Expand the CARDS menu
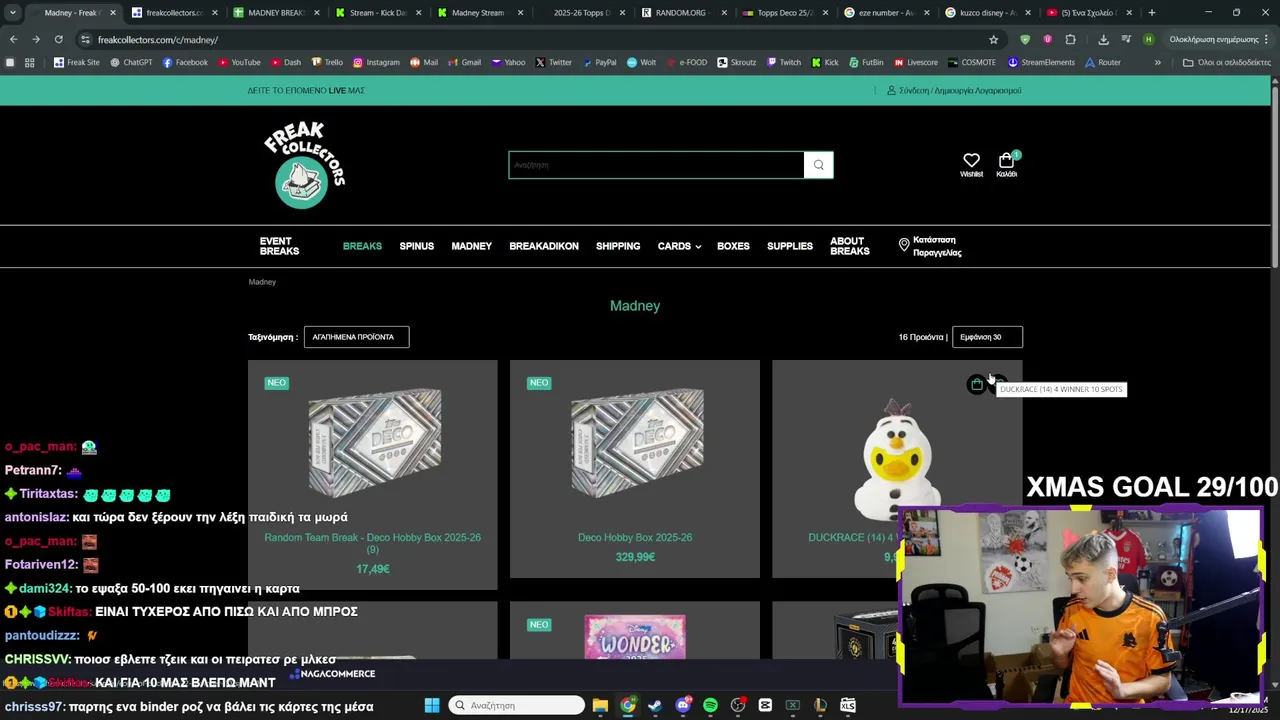This screenshot has height=720, width=1280. pos(679,246)
